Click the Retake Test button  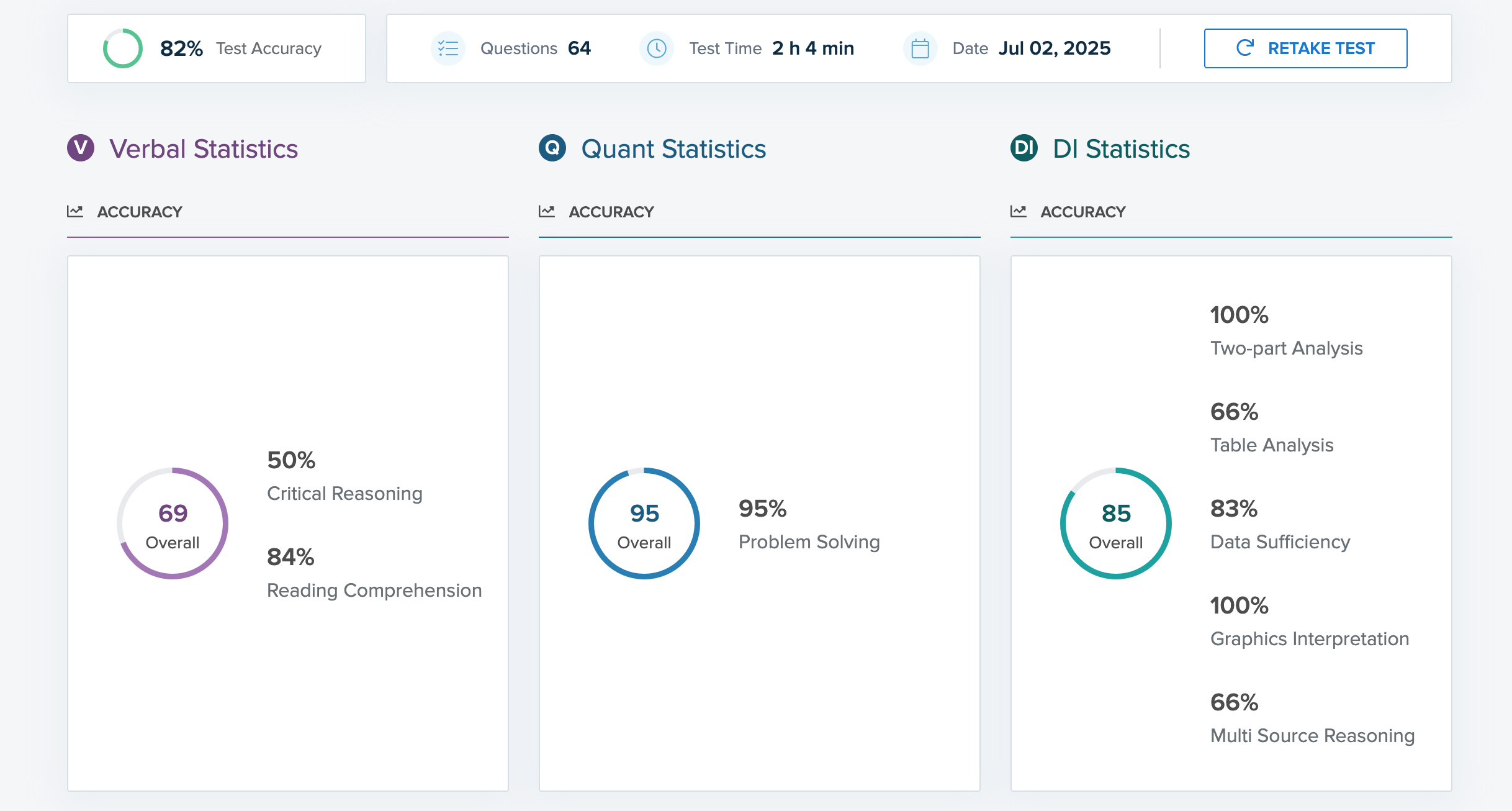1305,48
